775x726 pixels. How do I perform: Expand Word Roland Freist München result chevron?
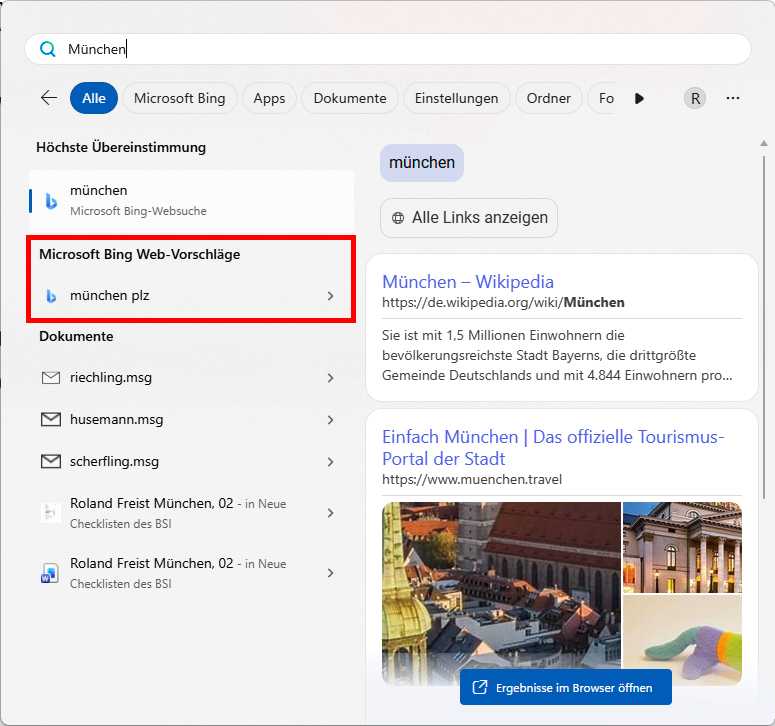[330, 573]
